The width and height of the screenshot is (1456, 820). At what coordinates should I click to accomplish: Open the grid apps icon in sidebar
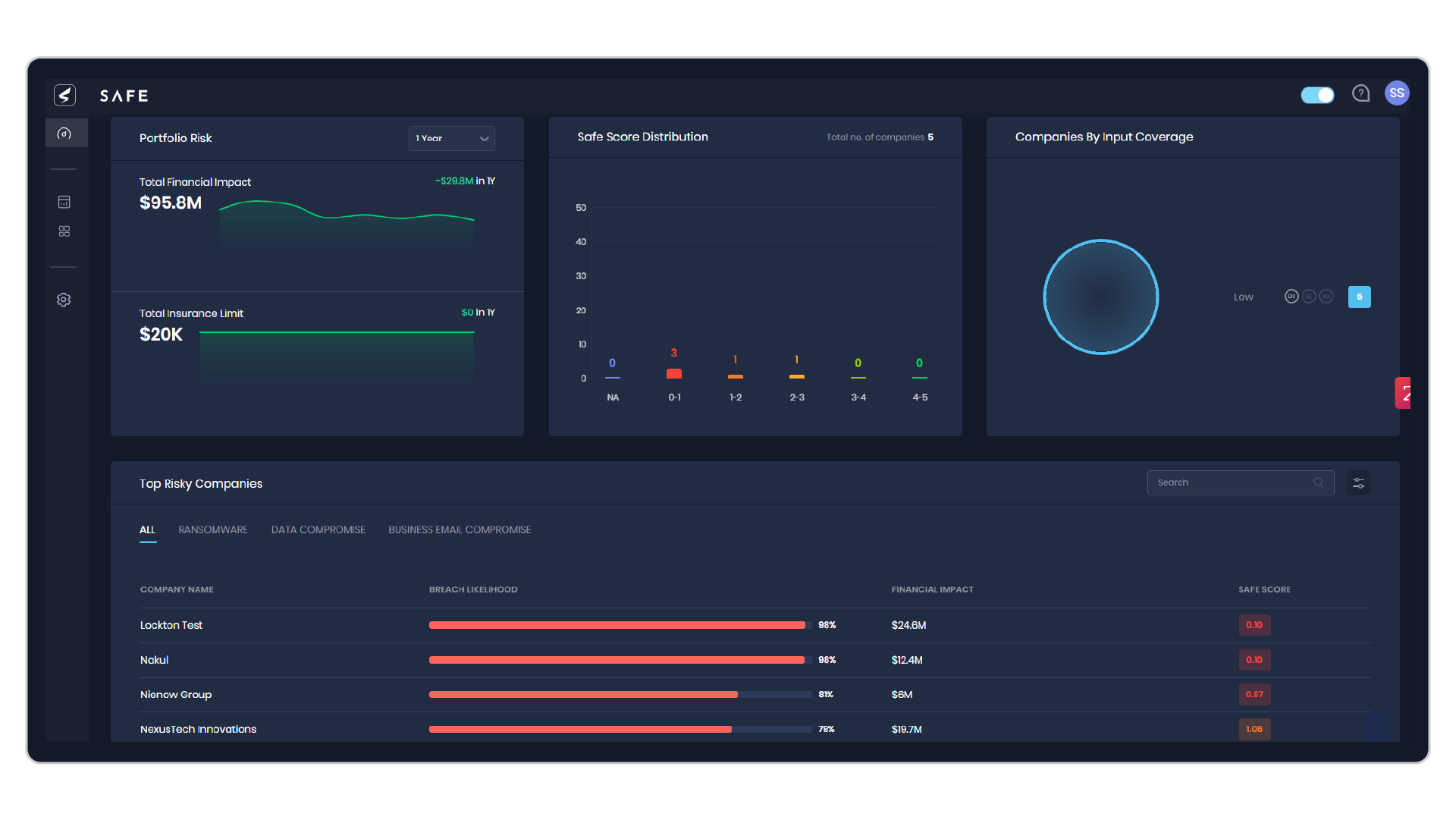click(x=64, y=231)
